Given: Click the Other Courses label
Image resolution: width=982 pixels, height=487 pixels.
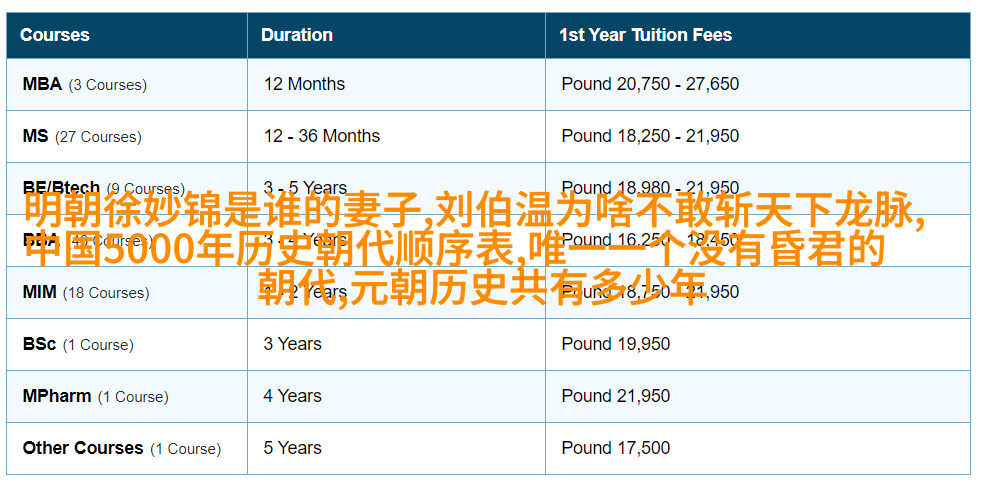Looking at the screenshot, I should [x=83, y=448].
